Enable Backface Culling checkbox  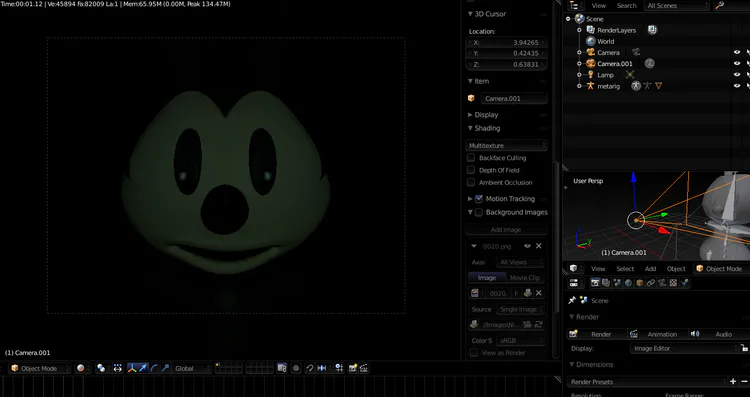pyautogui.click(x=471, y=158)
